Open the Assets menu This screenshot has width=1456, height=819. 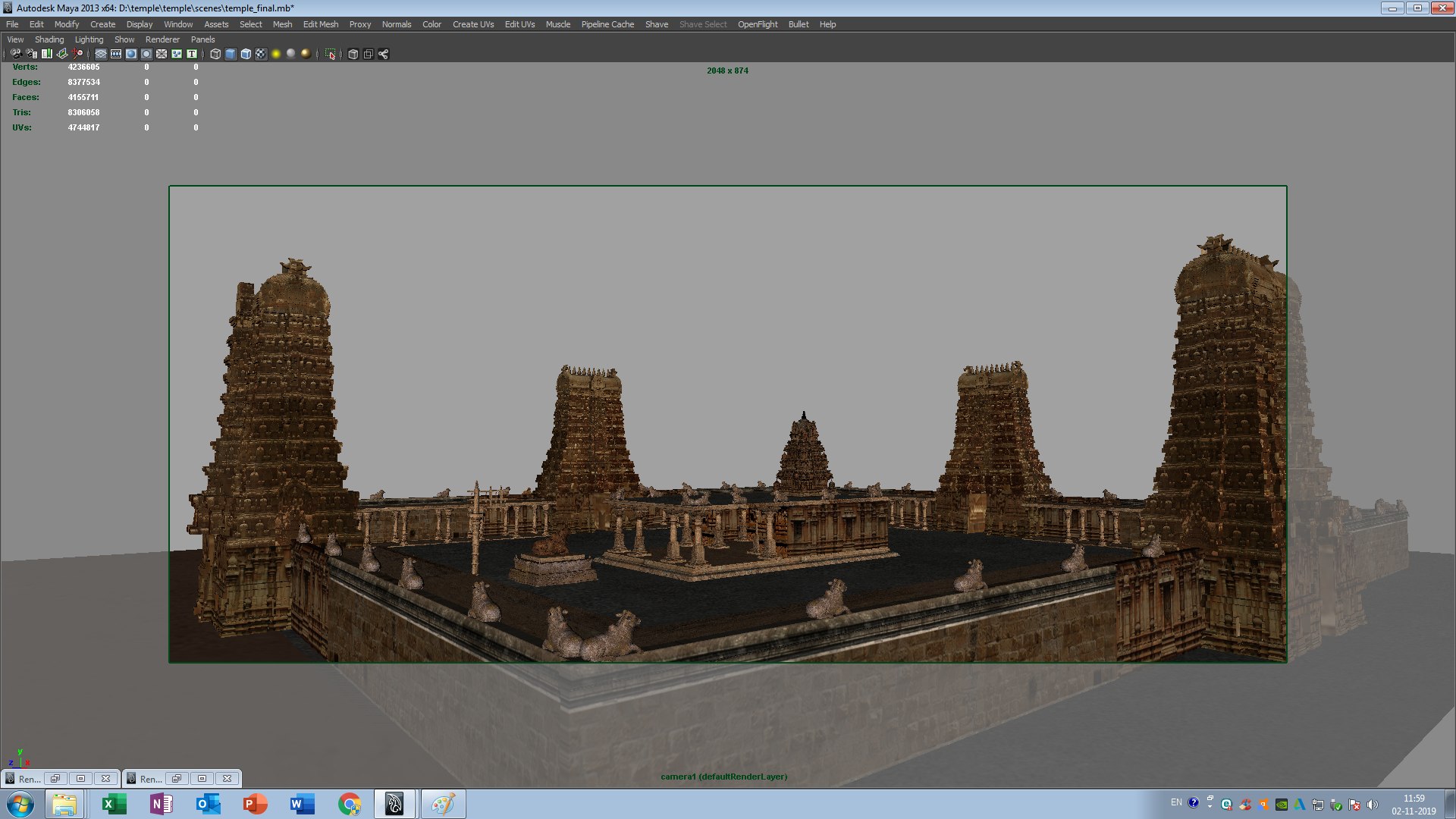(x=216, y=24)
